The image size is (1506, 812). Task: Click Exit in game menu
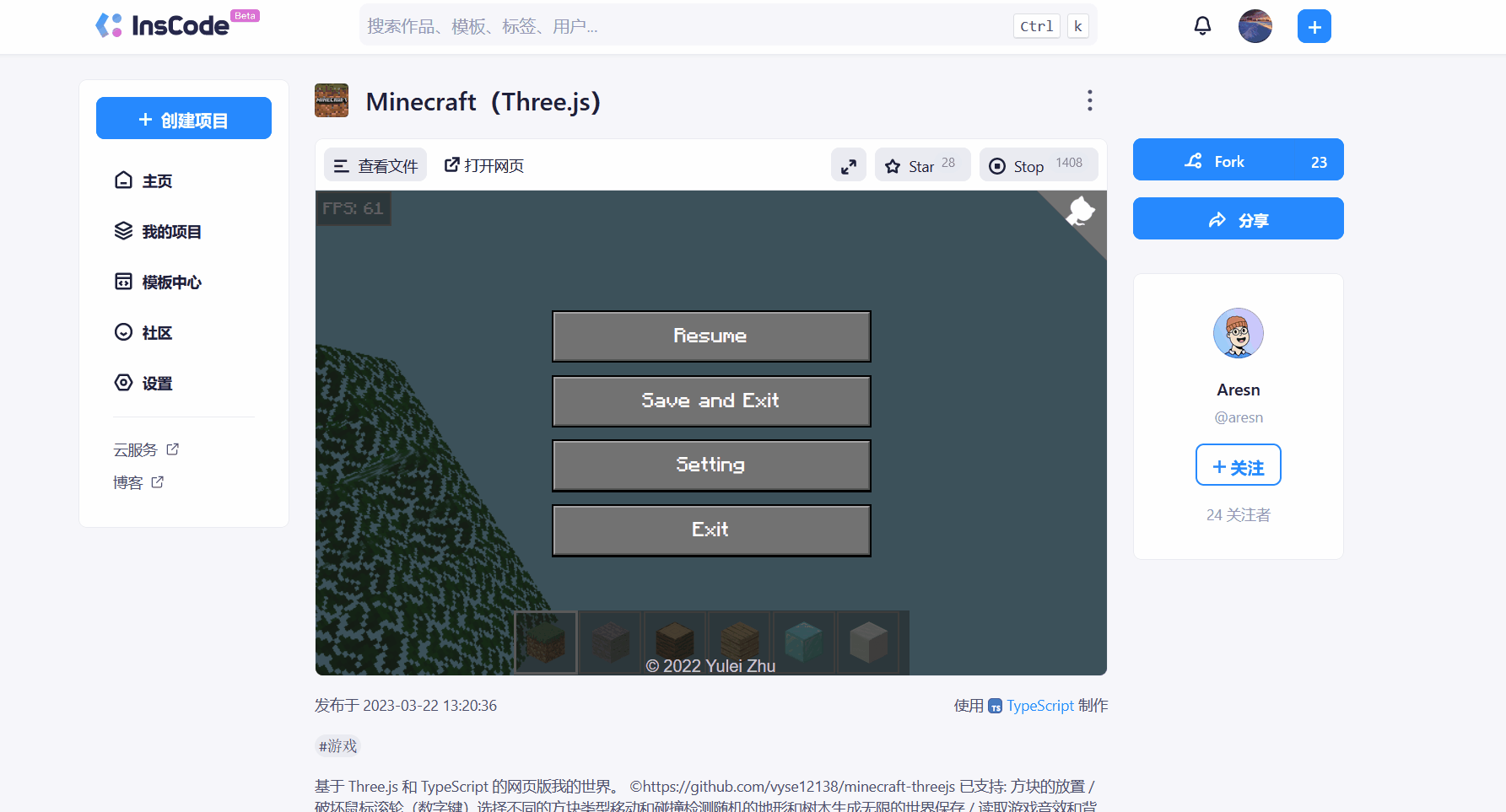[711, 530]
